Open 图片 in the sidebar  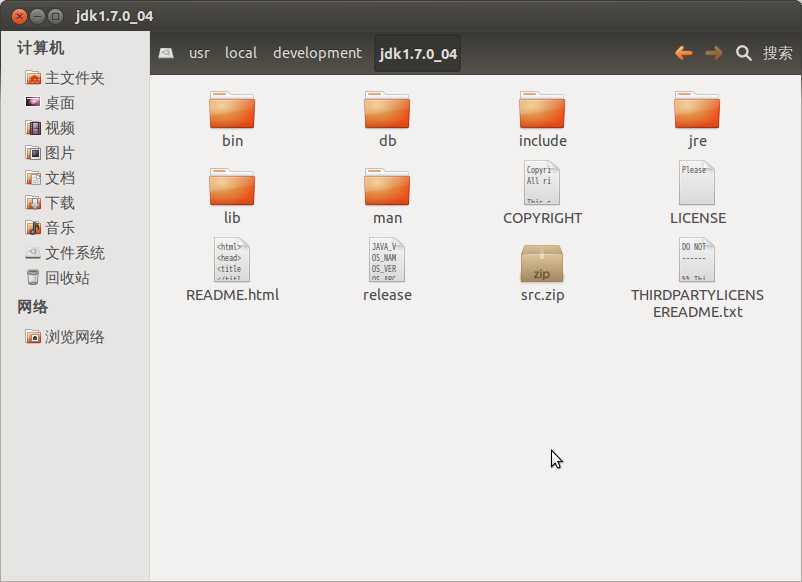pyautogui.click(x=60, y=152)
